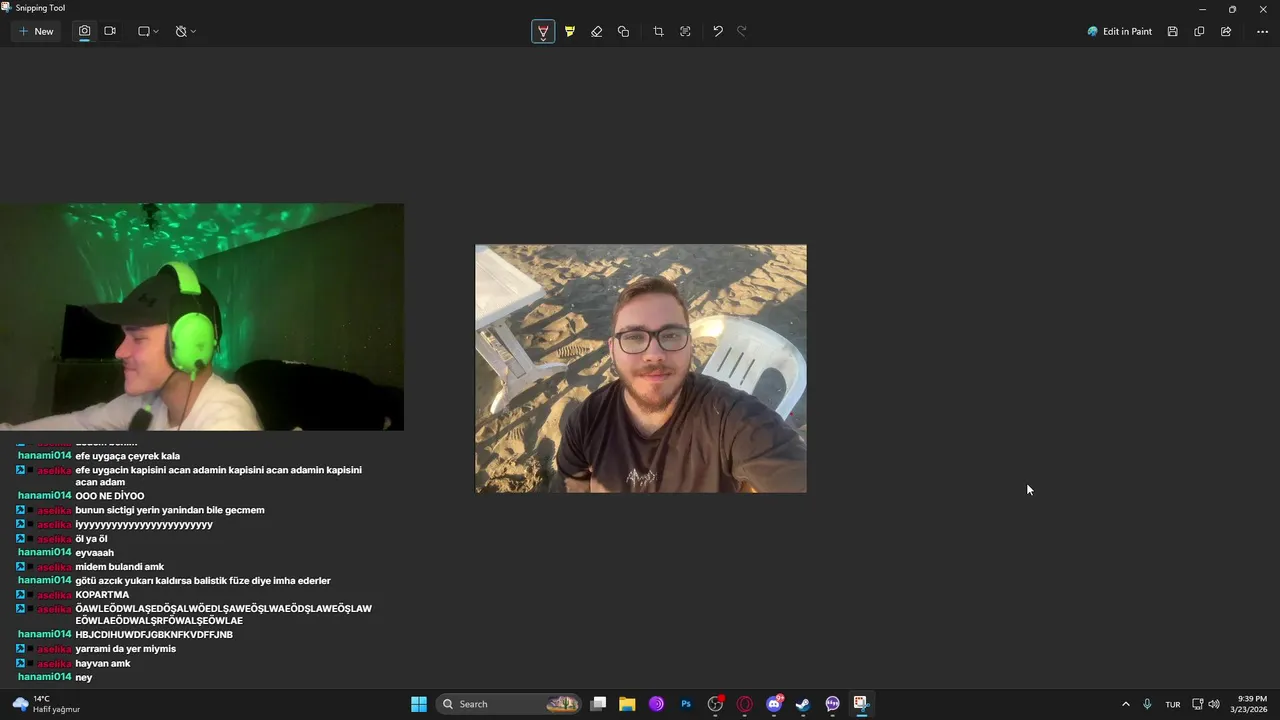Screen dimensions: 1280x720
Task: Click chat message 'bunun sictigi yerin yanindan bile gecmem'
Action: (x=170, y=510)
